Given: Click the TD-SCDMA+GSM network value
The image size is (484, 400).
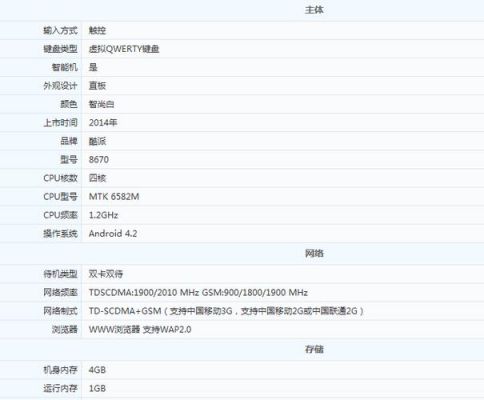Looking at the screenshot, I should [x=226, y=311].
